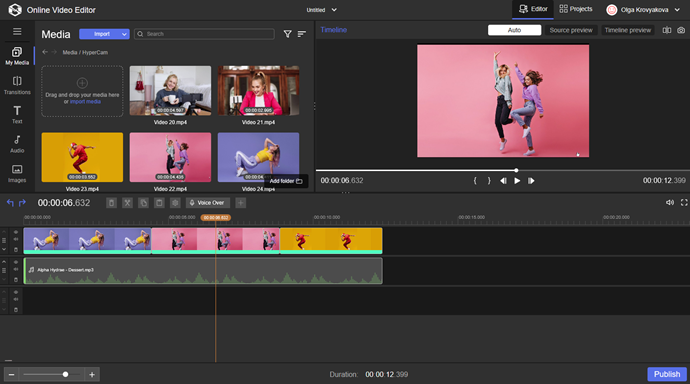Select Video 23.mp4 thumbnail

(x=82, y=157)
